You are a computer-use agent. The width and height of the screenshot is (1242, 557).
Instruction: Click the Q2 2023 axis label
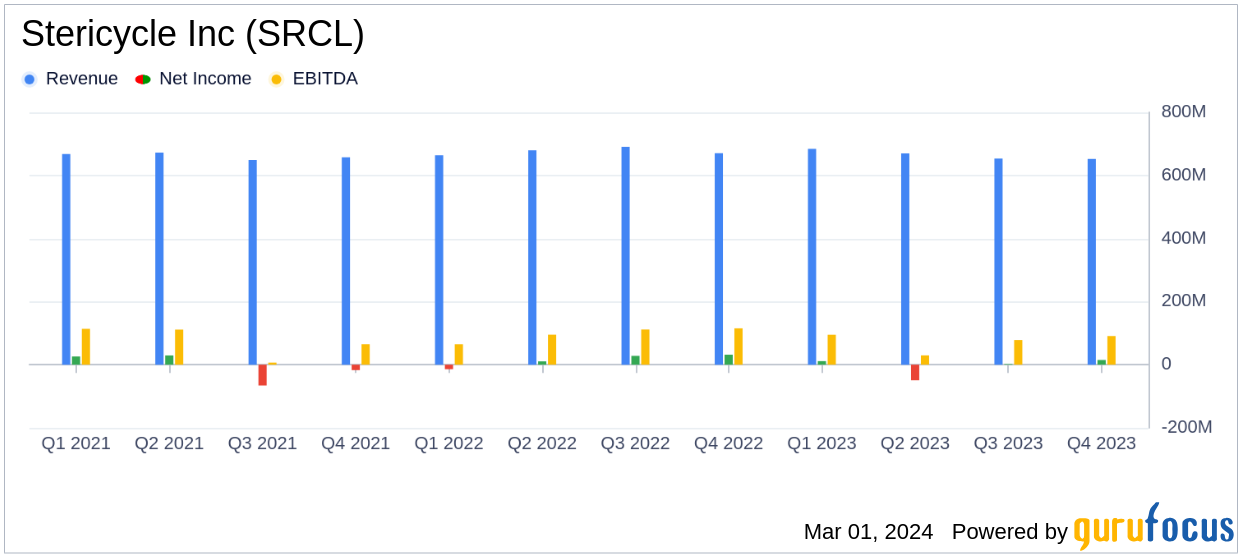coord(915,443)
